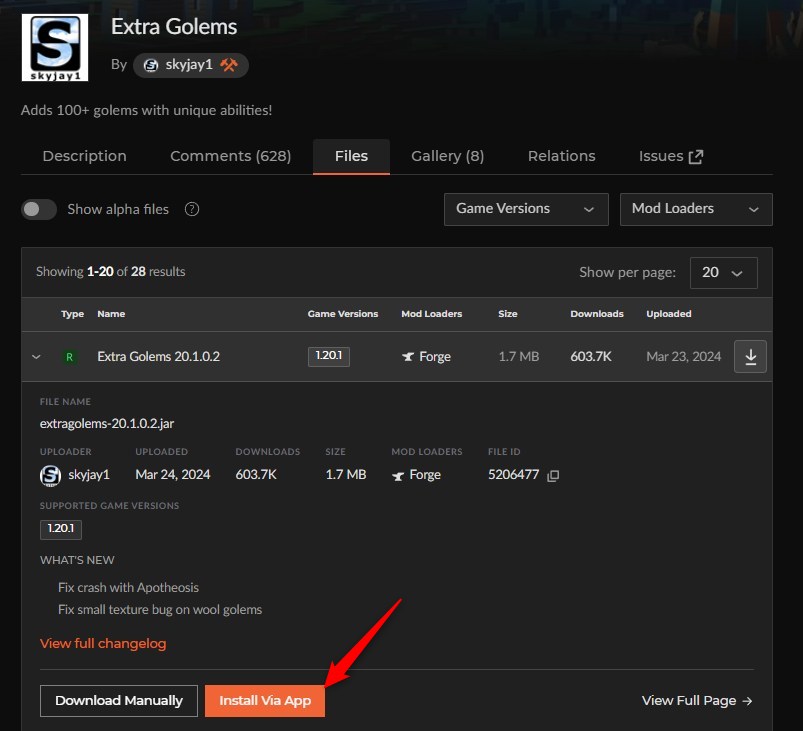Click the Extra Golems 20.1.0.2 file name
This screenshot has width=803, height=731.
159,357
